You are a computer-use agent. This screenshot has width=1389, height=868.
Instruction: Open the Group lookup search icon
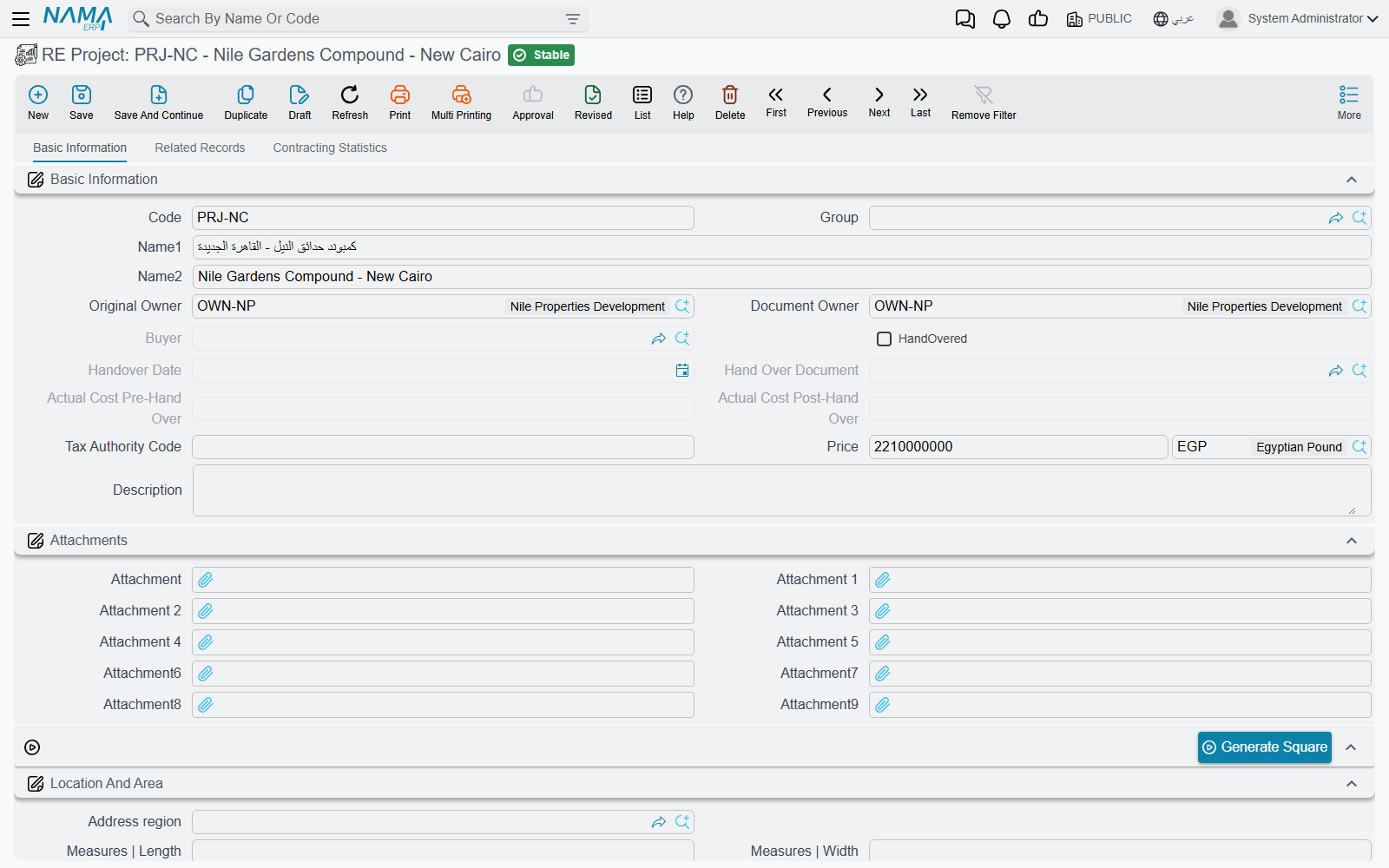(1359, 218)
